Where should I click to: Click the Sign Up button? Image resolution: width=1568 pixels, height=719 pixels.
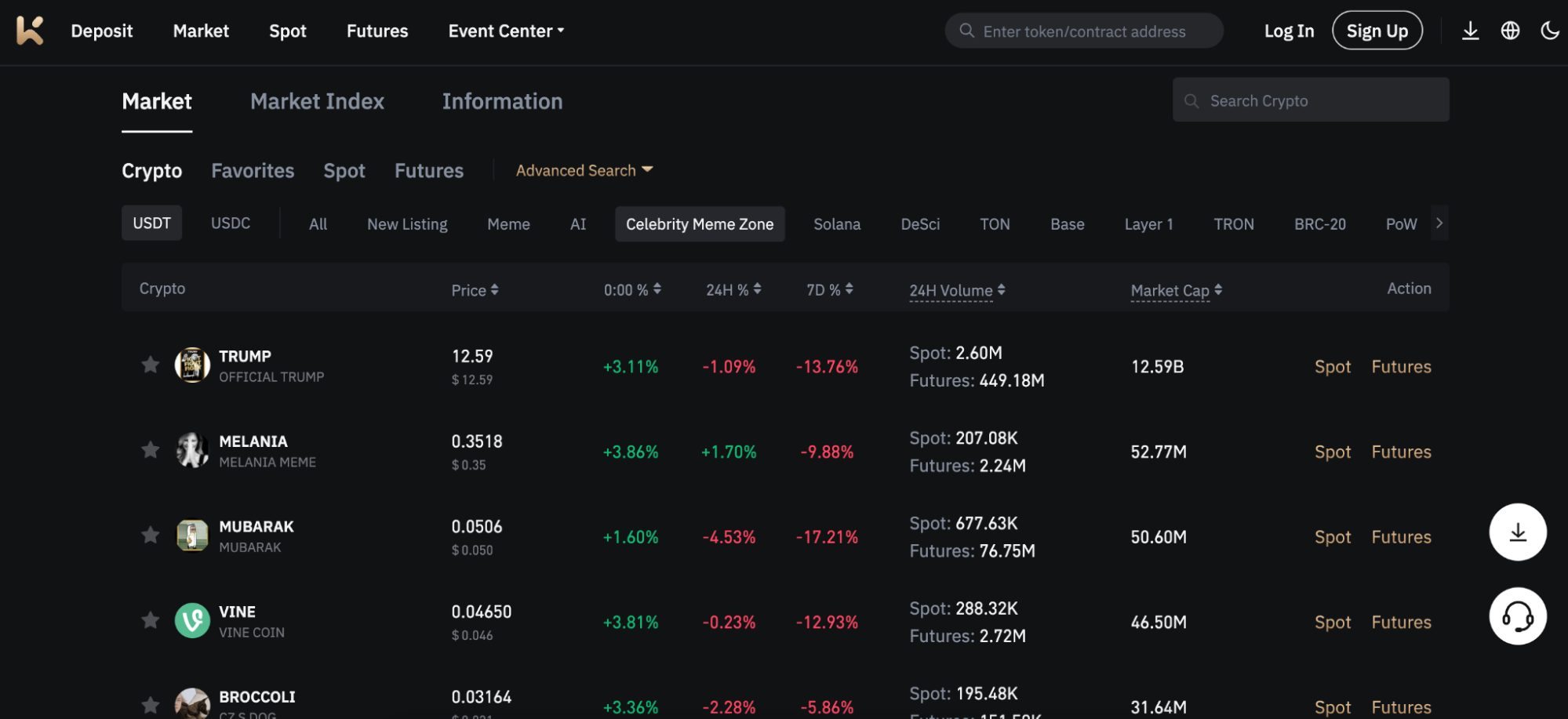point(1377,31)
